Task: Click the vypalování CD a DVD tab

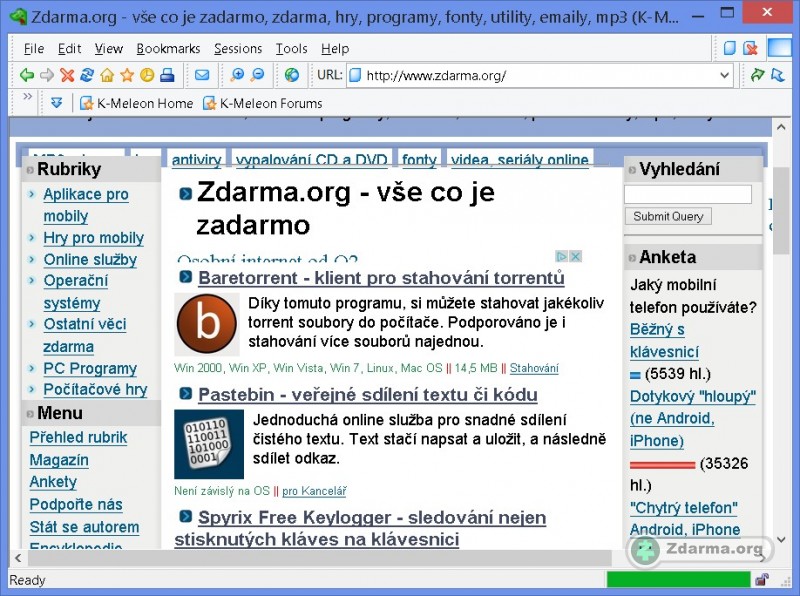Action: click(x=311, y=160)
